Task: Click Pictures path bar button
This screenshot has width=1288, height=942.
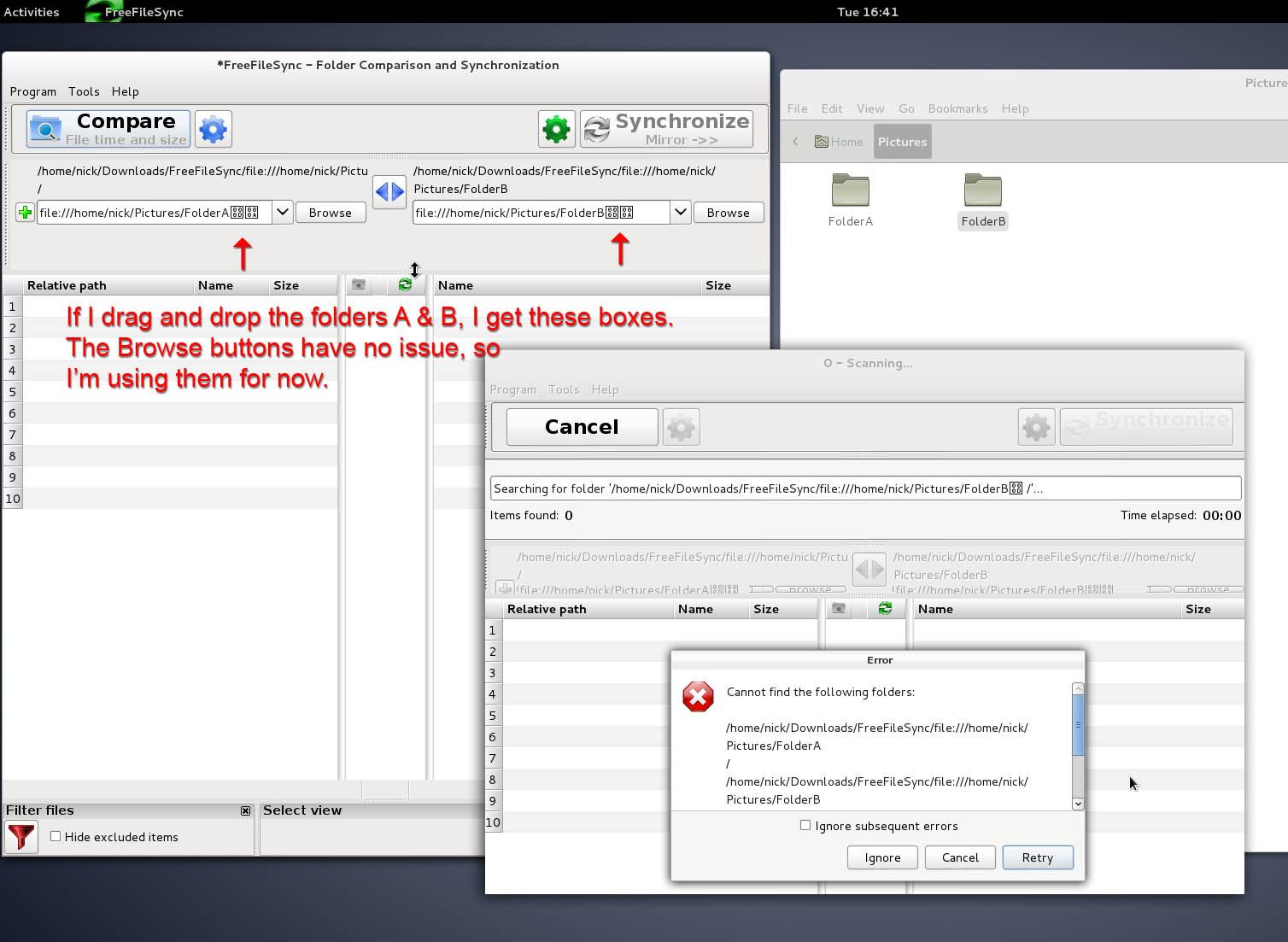Action: click(x=902, y=142)
